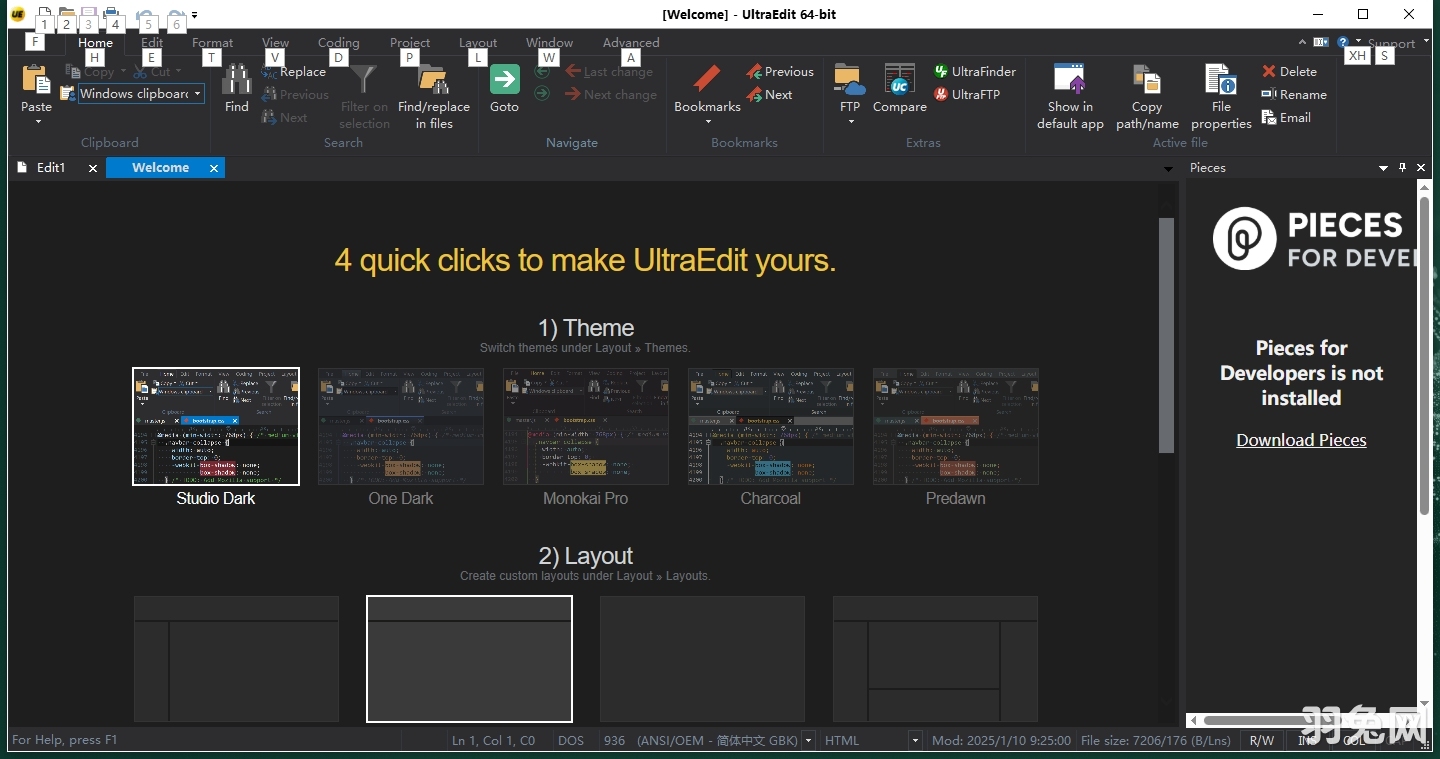1440x759 pixels.
Task: Select the Monokai Pro theme thumbnail
Action: [x=585, y=426]
